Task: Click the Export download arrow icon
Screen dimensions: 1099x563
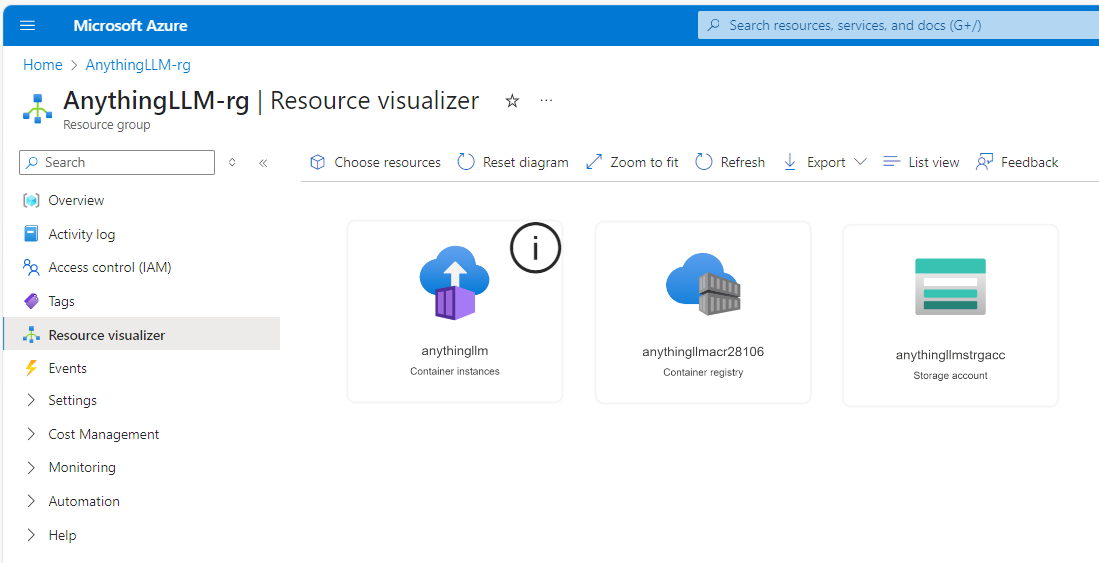Action: point(790,162)
